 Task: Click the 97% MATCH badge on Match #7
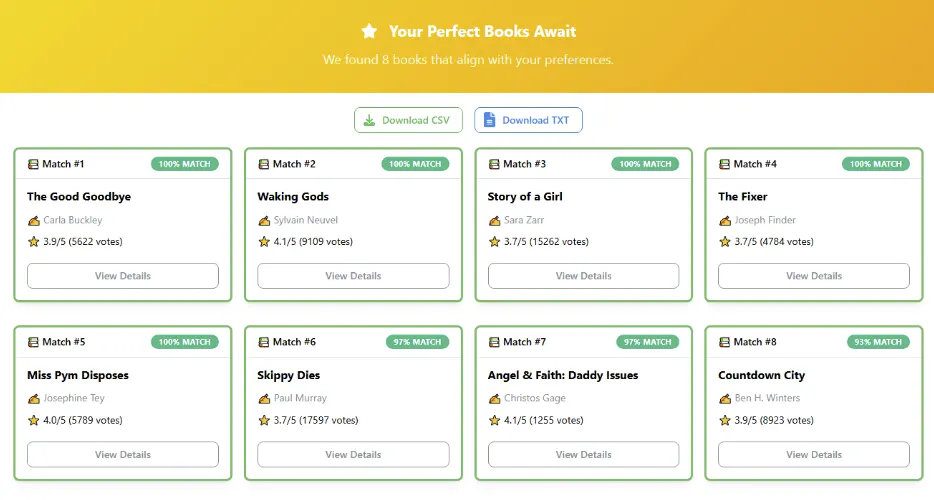point(645,342)
